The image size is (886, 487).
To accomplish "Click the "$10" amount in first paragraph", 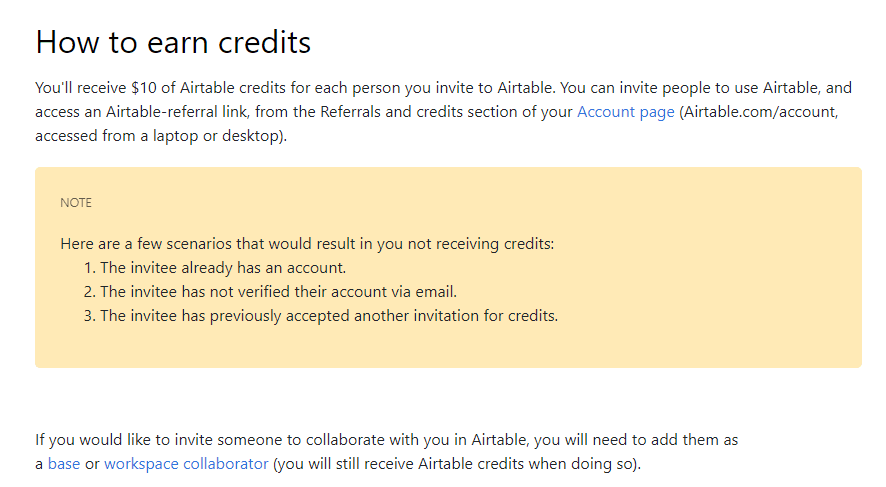I will pos(150,88).
